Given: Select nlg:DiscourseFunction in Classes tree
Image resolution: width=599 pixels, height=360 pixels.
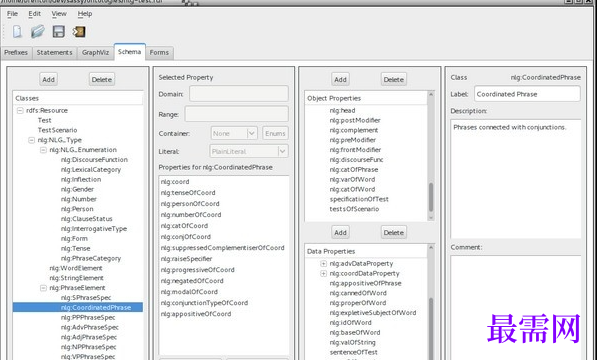Looking at the screenshot, I should [x=94, y=160].
